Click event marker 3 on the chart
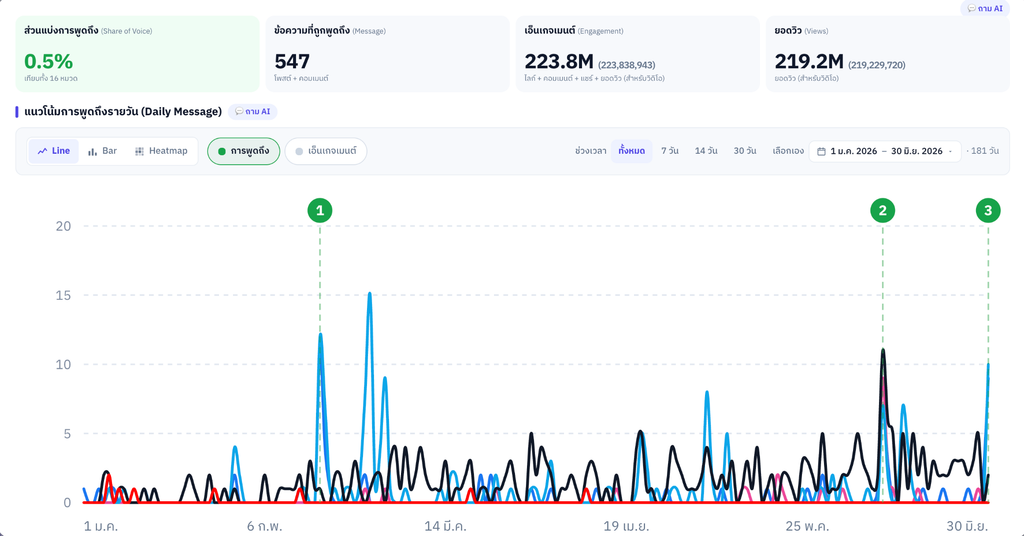 pyautogui.click(x=988, y=210)
